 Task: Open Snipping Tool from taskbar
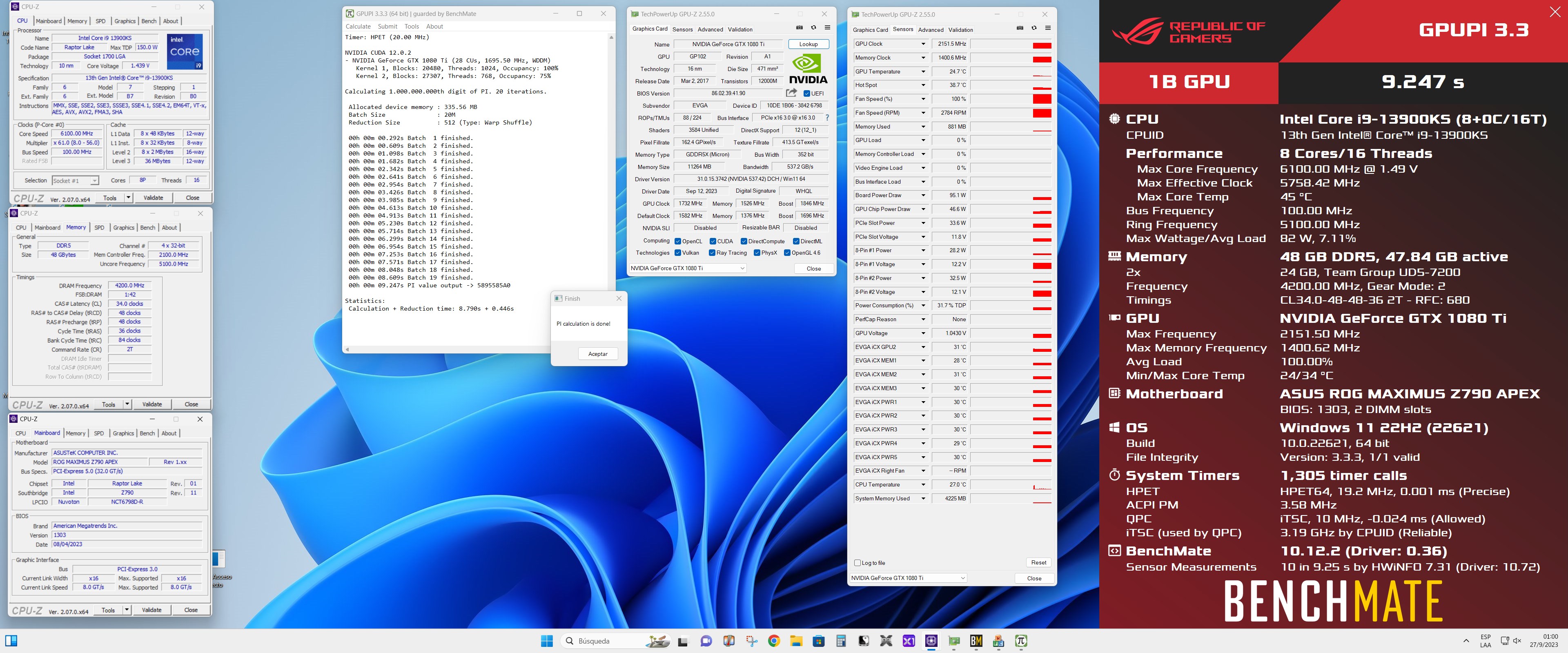pyautogui.click(x=751, y=641)
